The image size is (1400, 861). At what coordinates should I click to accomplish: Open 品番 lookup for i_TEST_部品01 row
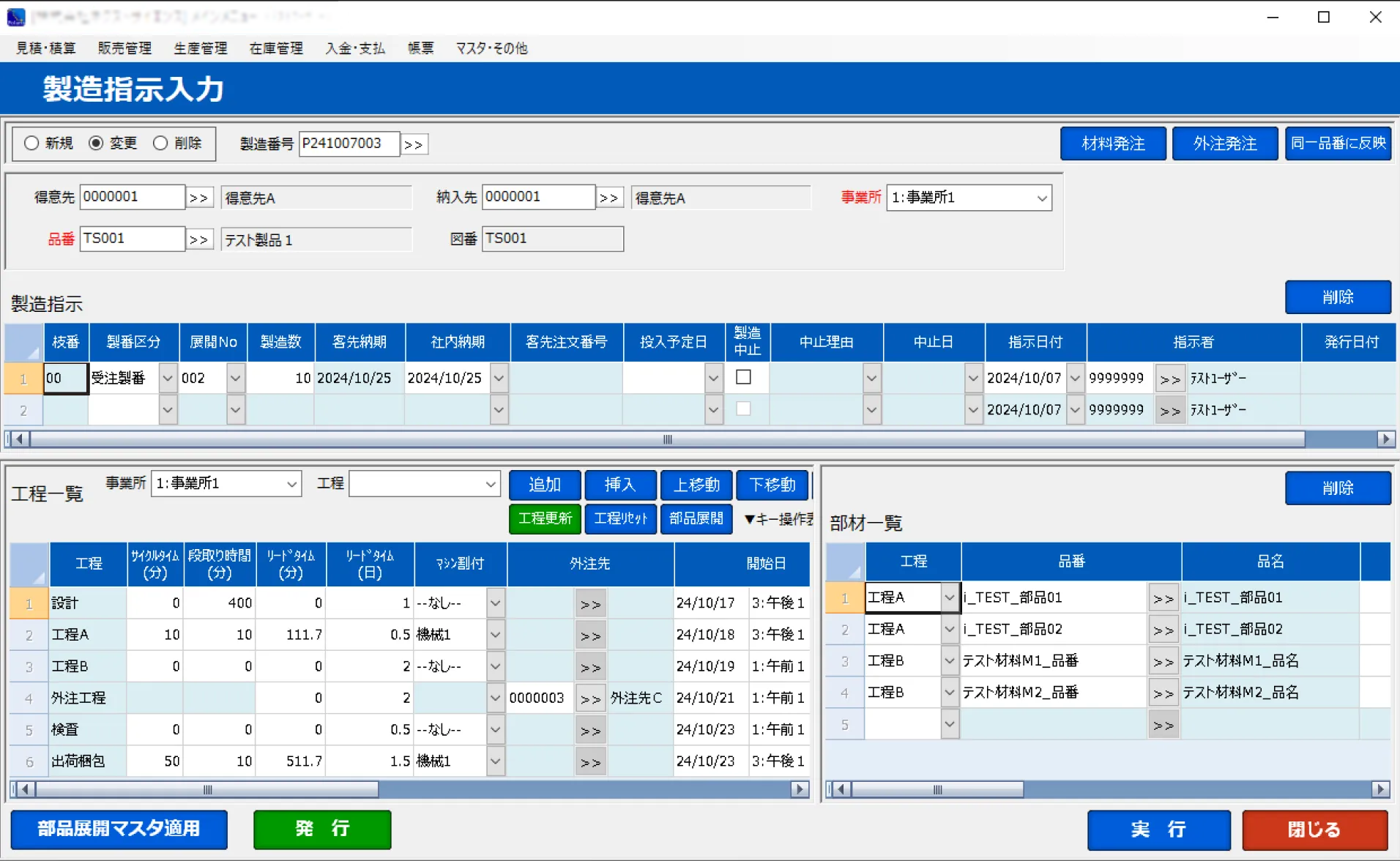coord(1163,598)
